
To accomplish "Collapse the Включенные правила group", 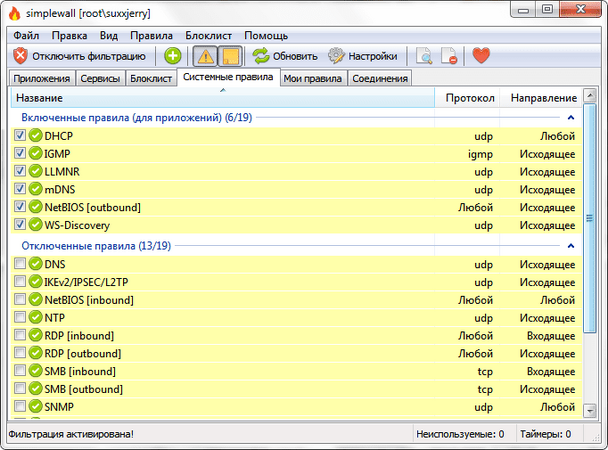I will 570,117.
